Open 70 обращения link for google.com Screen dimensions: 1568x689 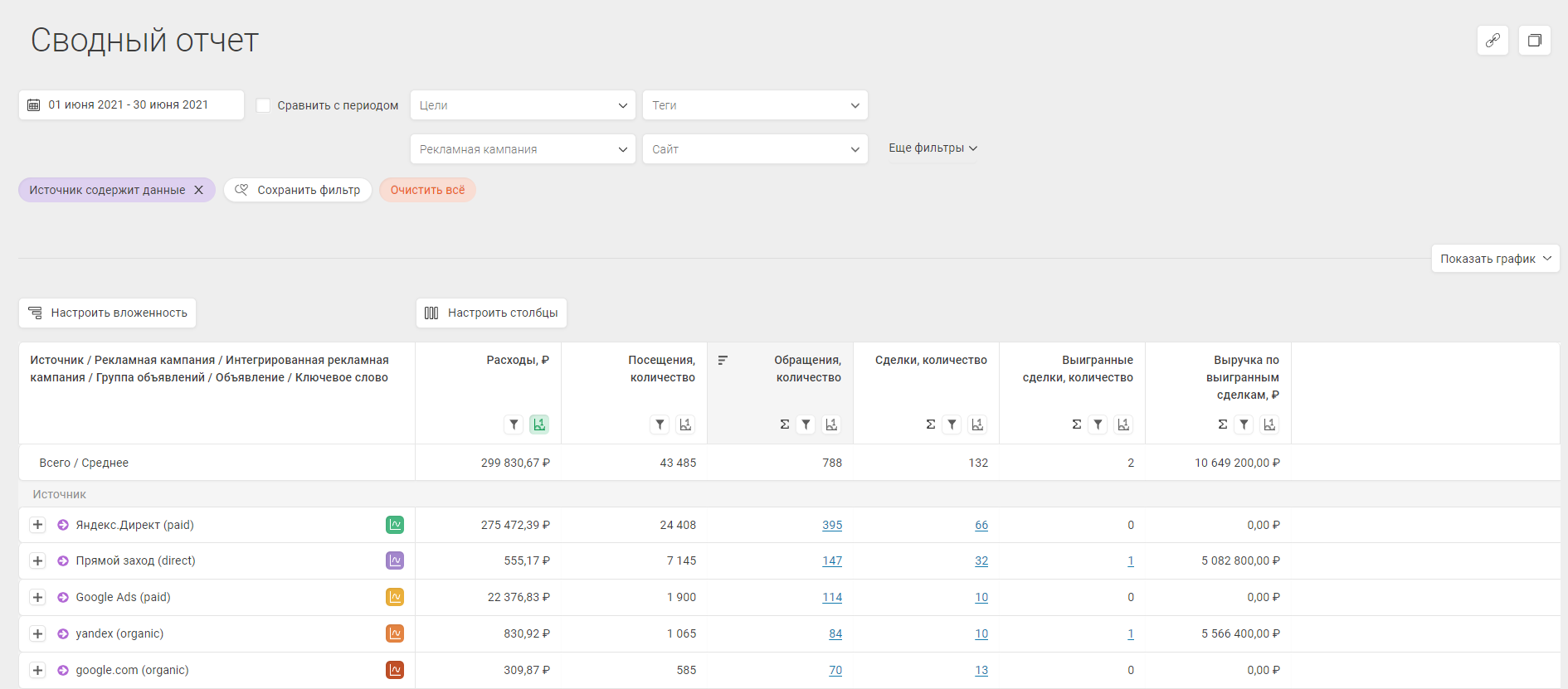pos(835,671)
